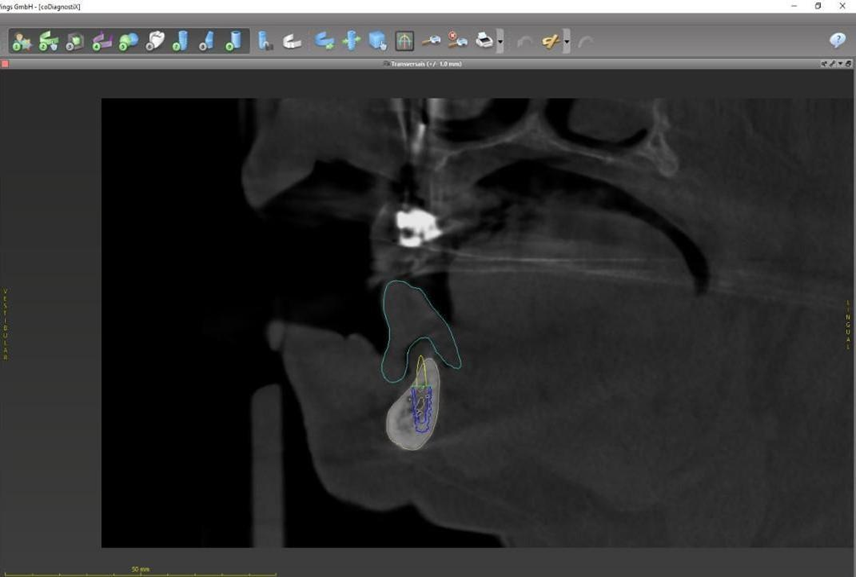Click the red square at panel header left
This screenshot has width=856, height=577.
(5, 63)
